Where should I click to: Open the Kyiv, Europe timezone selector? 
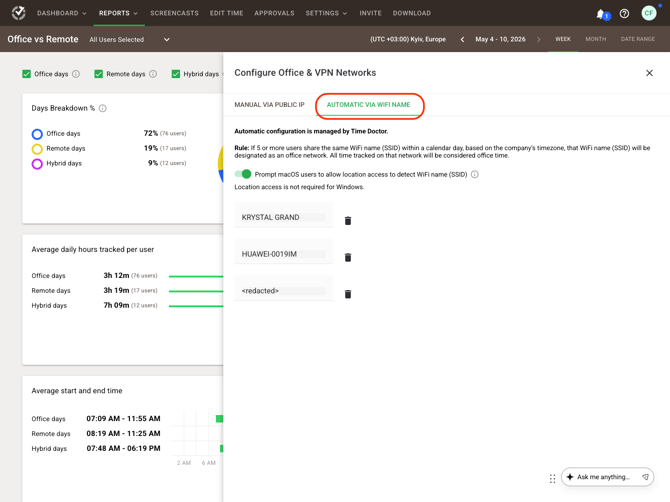point(408,39)
